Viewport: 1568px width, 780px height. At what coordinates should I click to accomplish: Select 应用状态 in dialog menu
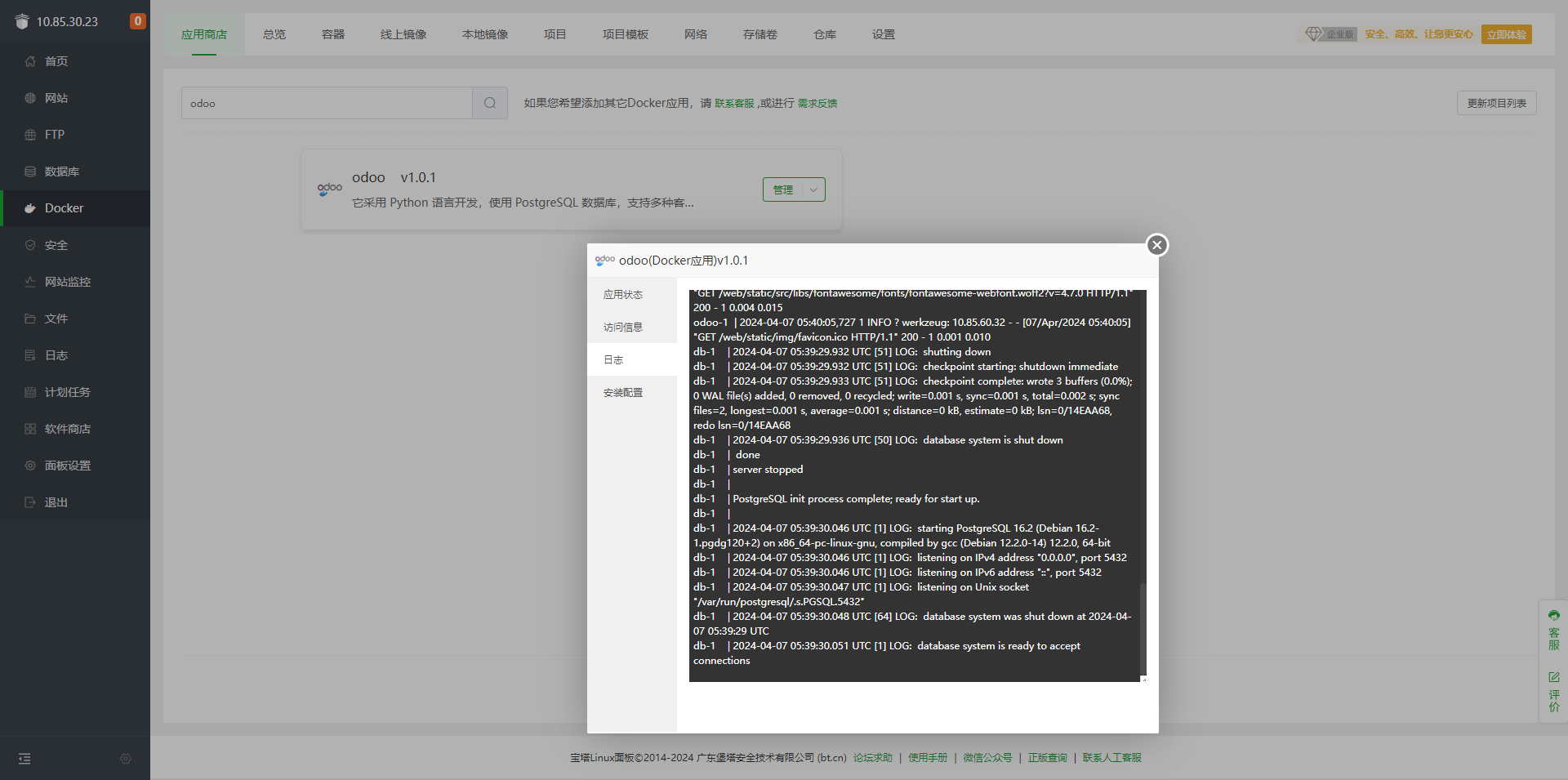tap(632, 295)
